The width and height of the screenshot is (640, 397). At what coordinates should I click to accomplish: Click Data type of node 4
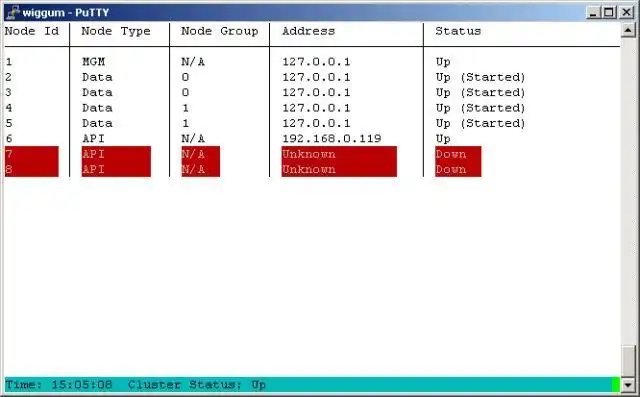point(97,108)
